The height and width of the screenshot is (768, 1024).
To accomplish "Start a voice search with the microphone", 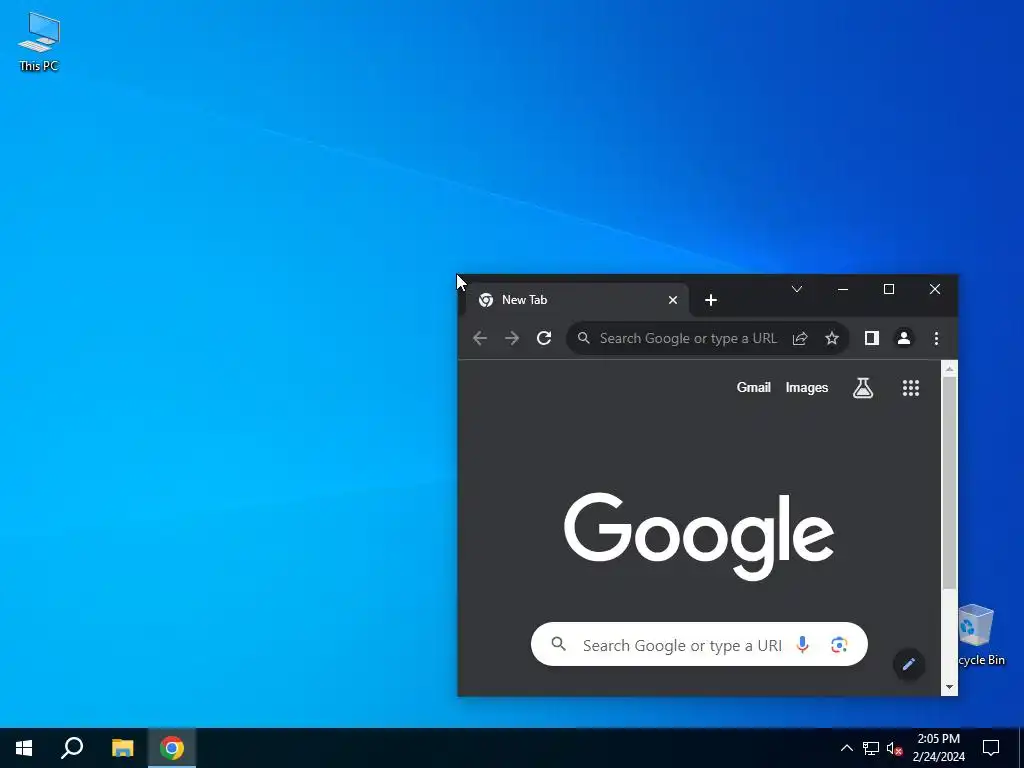I will tap(803, 645).
